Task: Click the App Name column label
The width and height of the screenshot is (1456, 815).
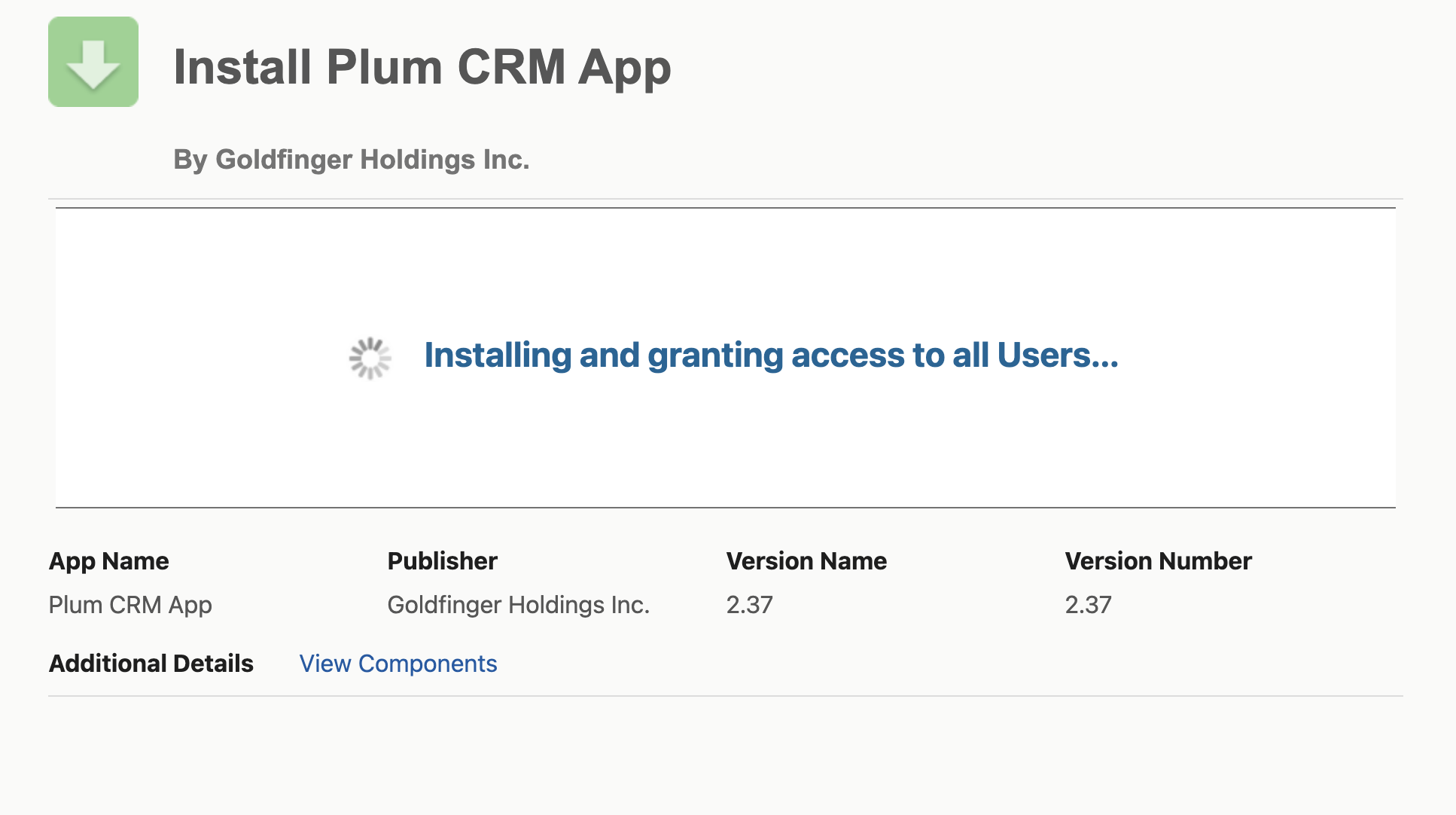Action: [109, 561]
